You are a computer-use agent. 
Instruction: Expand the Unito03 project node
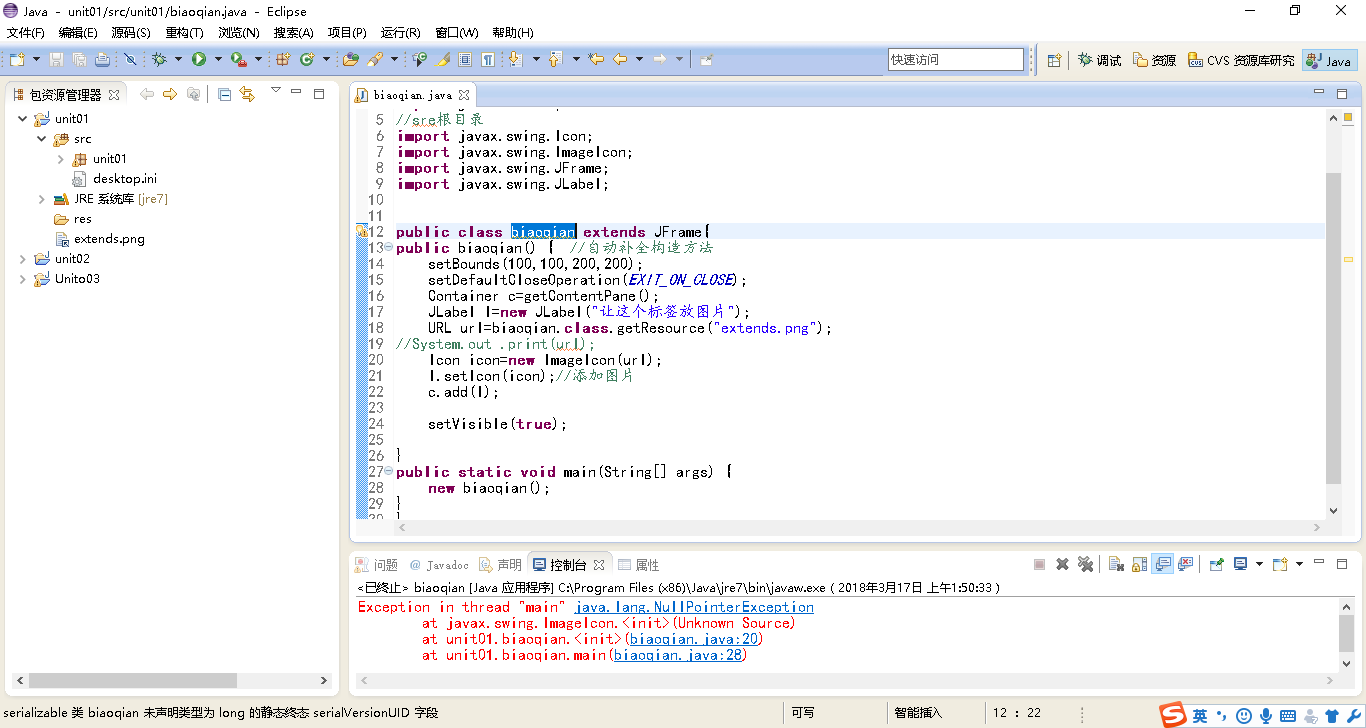23,279
